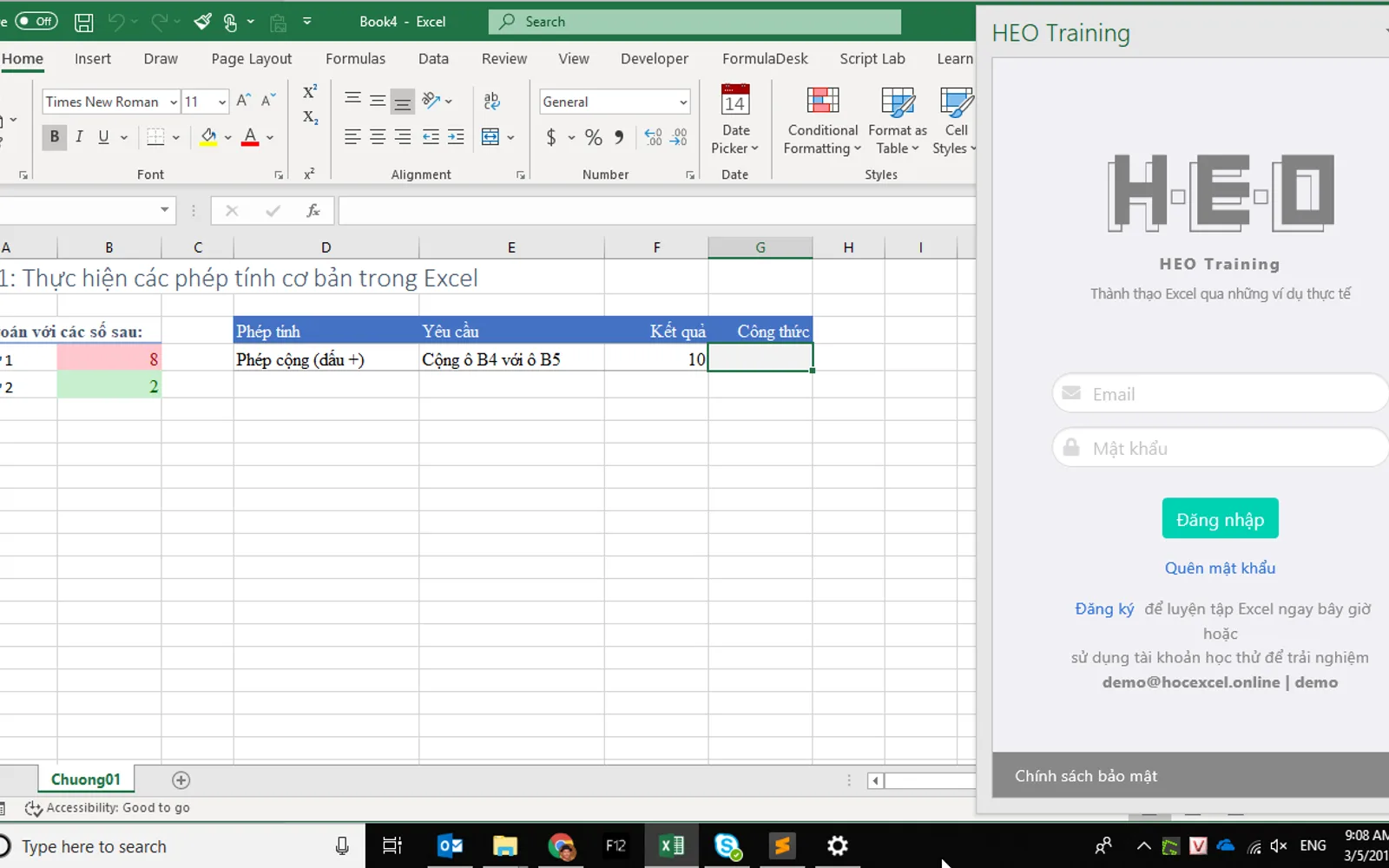
Task: Focus the Email input field
Action: pos(1221,394)
